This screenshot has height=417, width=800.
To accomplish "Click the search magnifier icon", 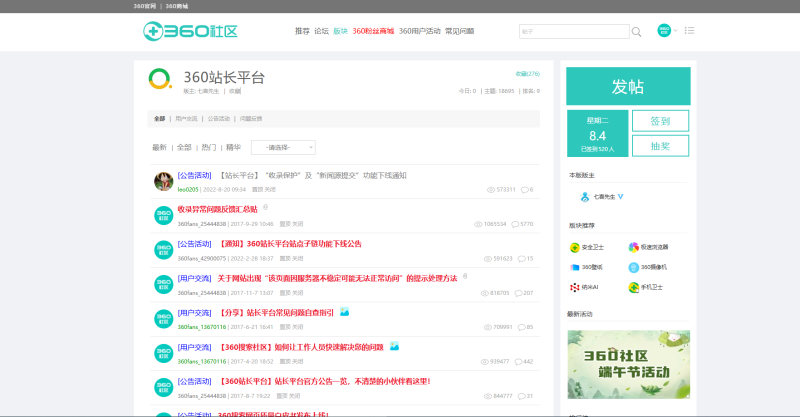I will tap(636, 32).
